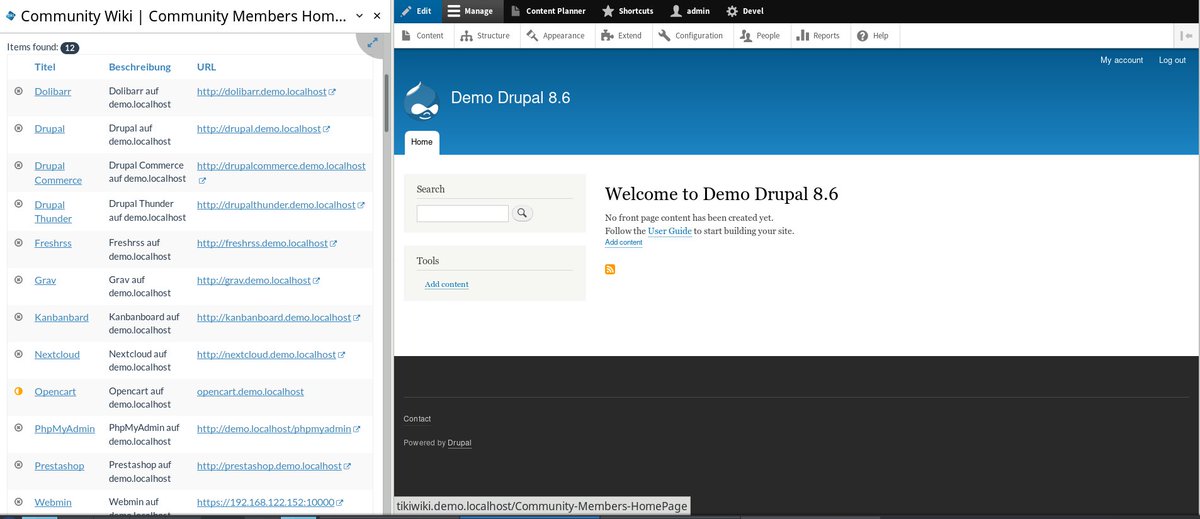Open the Dolibarr title link
Viewport: 1200px width, 519px height.
(53, 91)
